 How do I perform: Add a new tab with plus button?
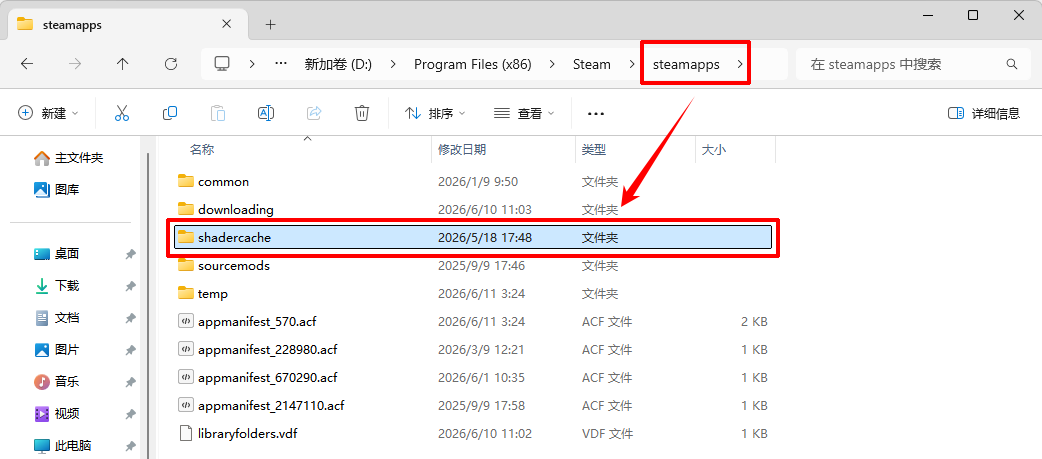coord(270,25)
